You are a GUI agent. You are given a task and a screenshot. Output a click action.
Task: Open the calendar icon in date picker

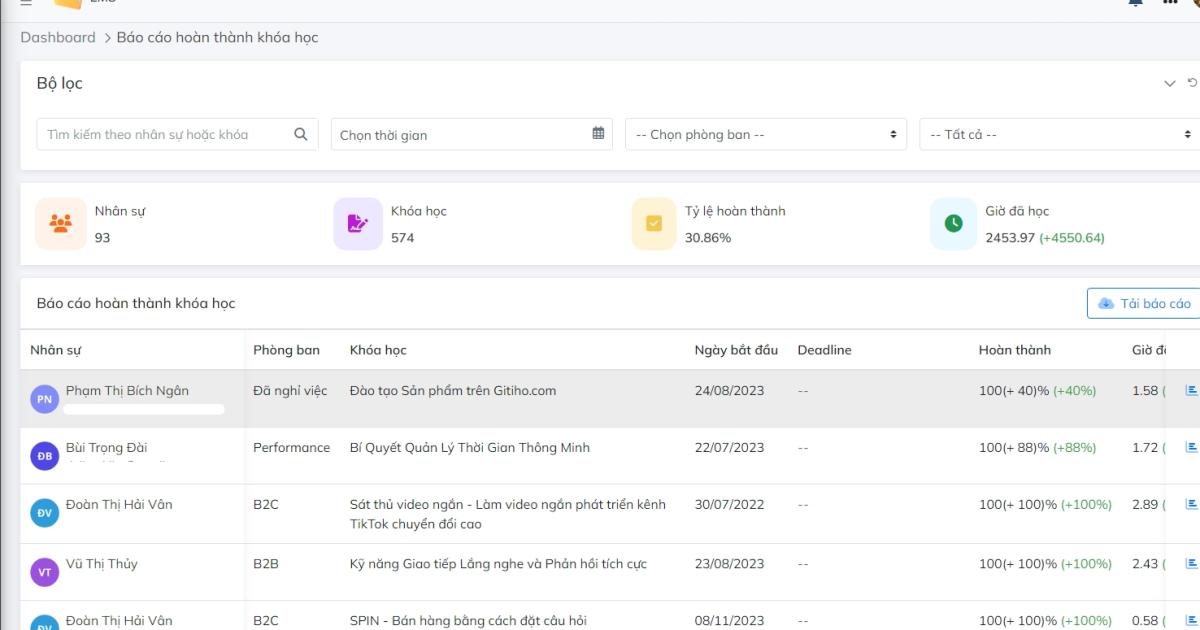(x=598, y=133)
